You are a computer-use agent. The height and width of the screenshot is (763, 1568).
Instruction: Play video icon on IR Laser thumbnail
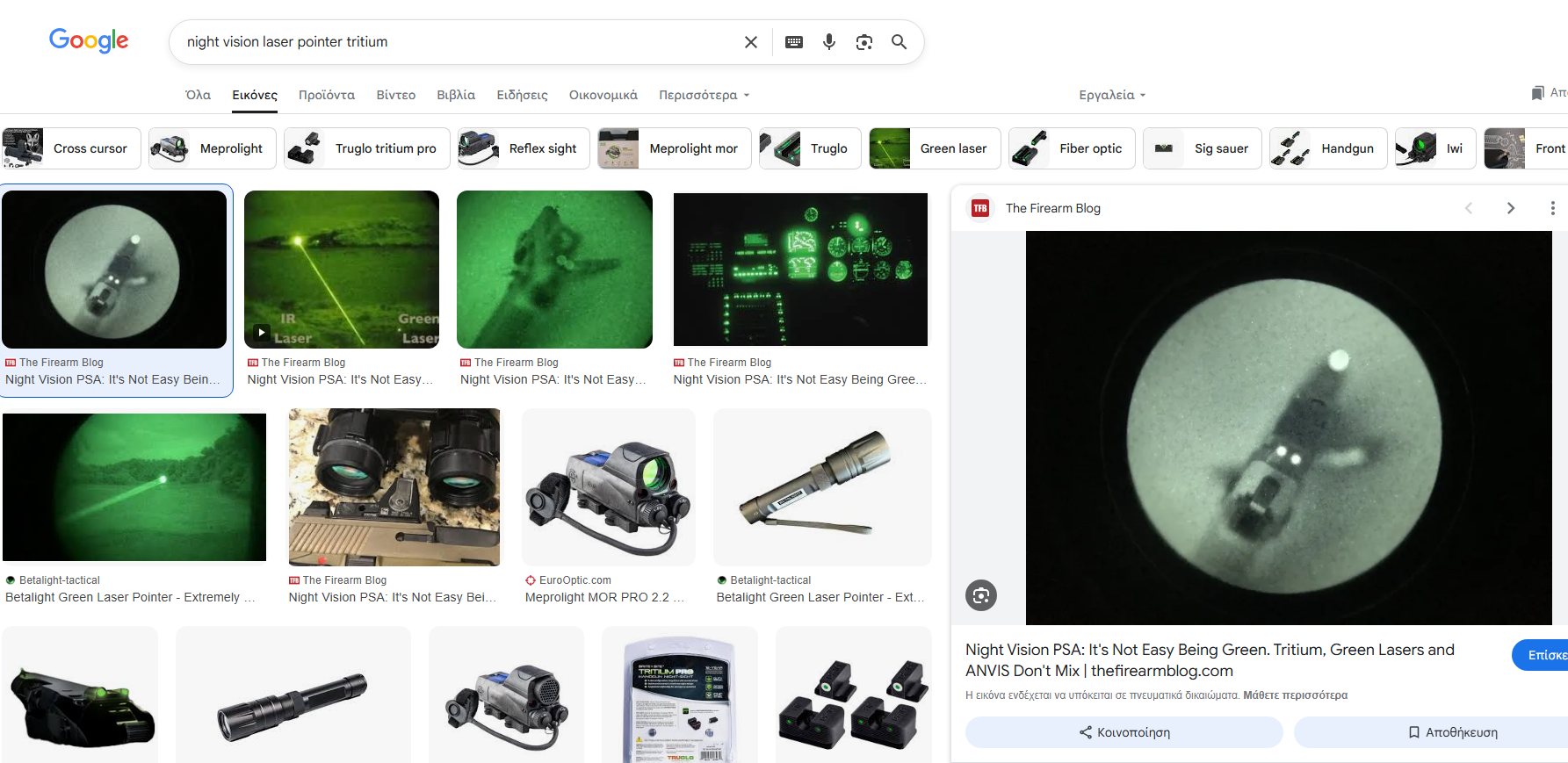pos(261,332)
